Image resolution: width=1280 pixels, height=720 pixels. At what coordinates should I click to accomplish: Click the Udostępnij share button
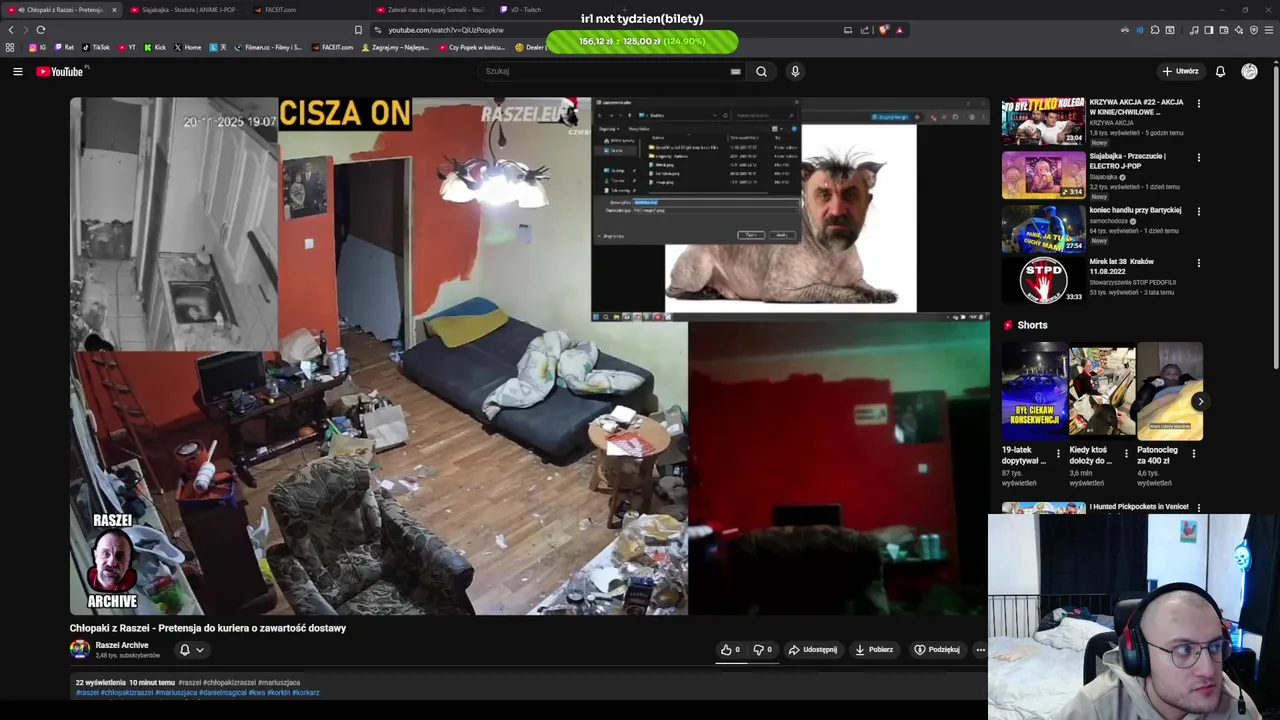click(x=813, y=649)
